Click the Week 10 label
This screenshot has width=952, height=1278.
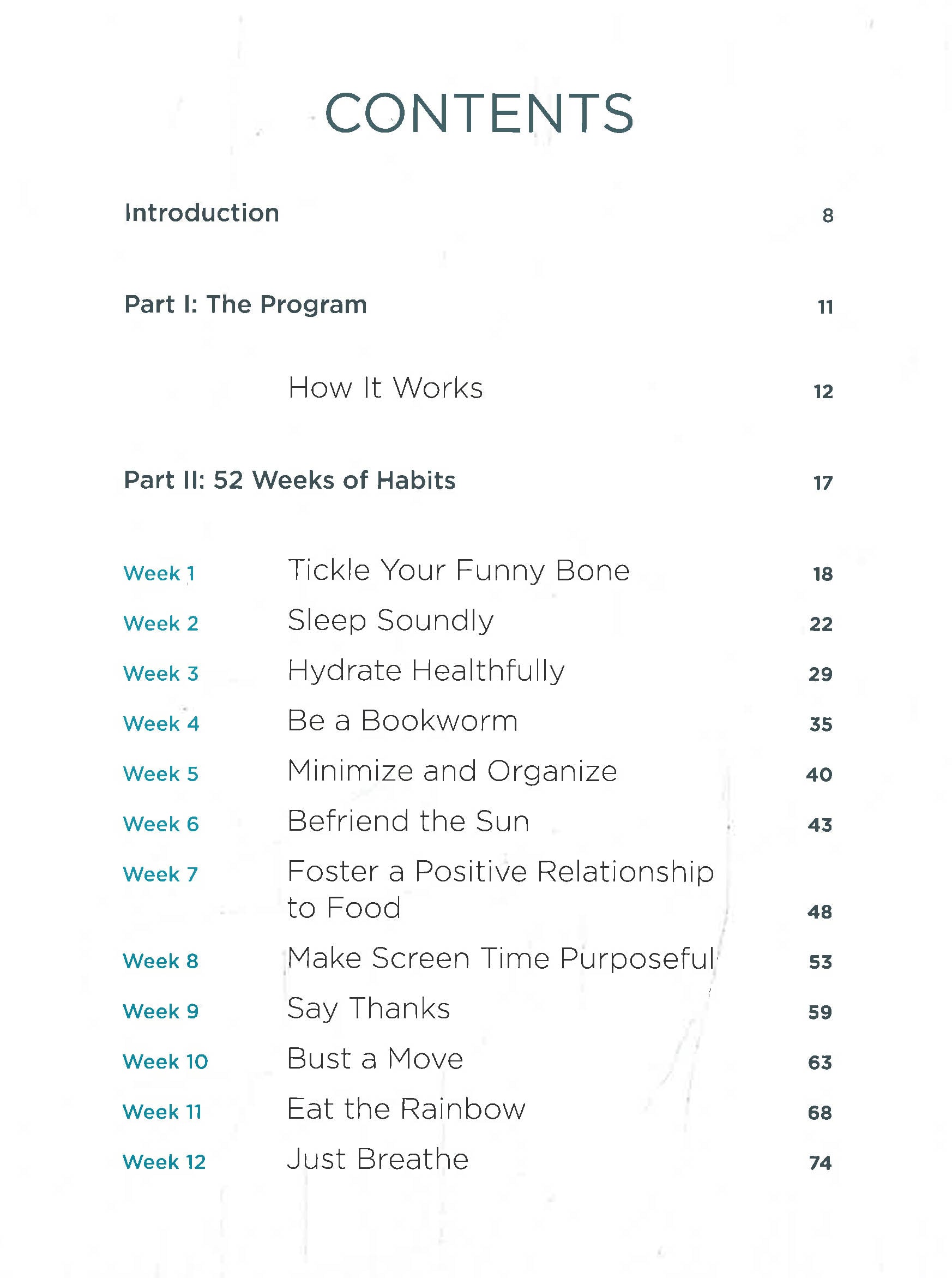coord(165,1061)
